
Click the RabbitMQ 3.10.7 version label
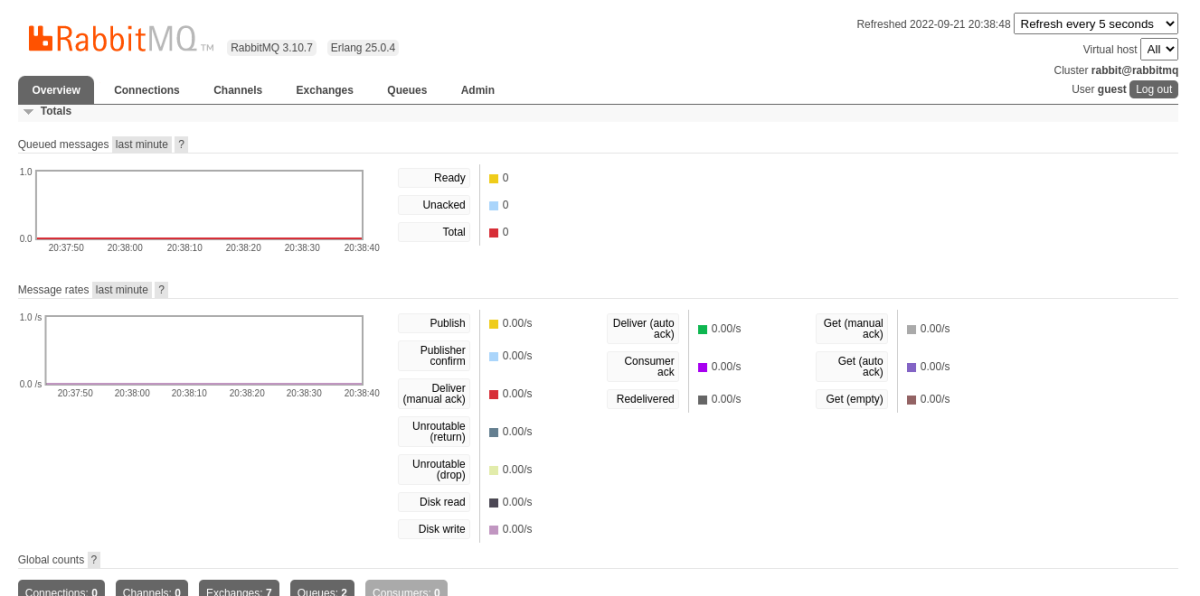272,48
